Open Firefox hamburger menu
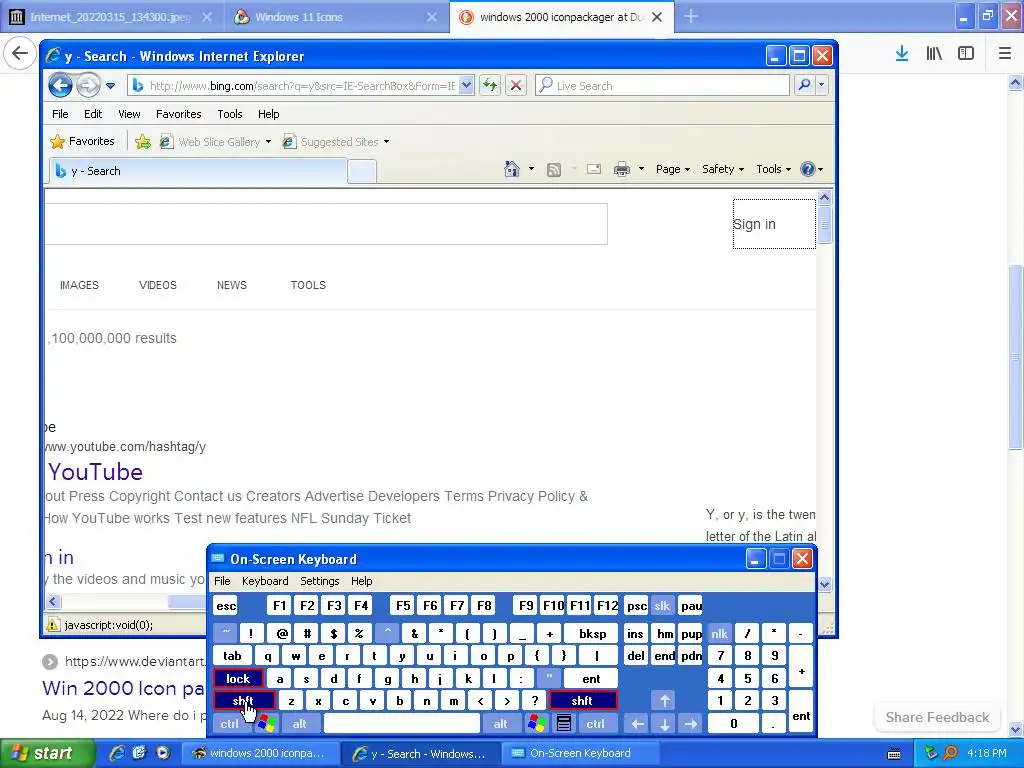1024x768 pixels. pos(1004,54)
